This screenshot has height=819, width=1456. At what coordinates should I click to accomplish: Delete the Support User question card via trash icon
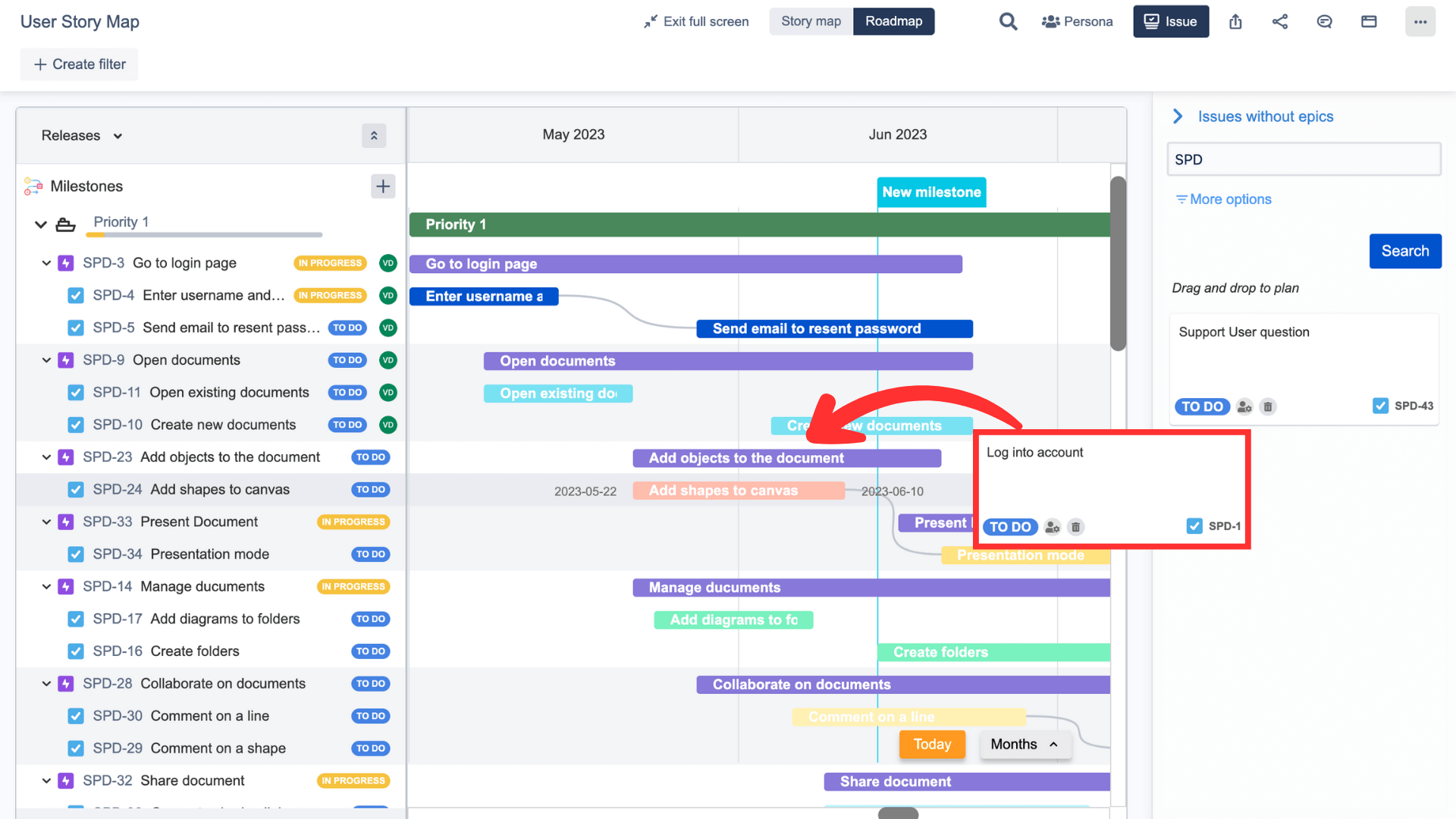click(x=1267, y=406)
